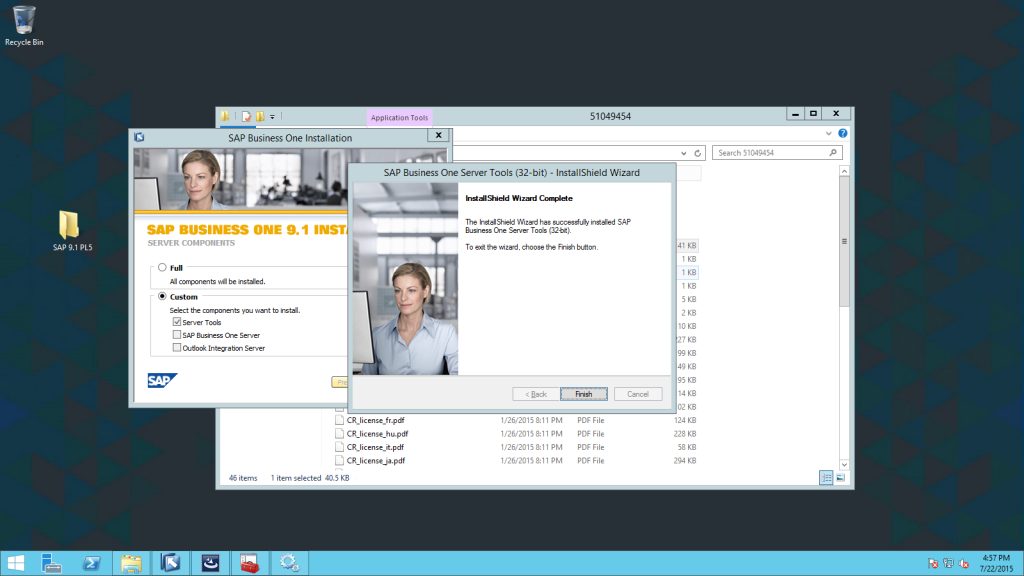Select the SAP 9.1 PL5 desktop folder
This screenshot has width=1024, height=576.
[x=72, y=231]
